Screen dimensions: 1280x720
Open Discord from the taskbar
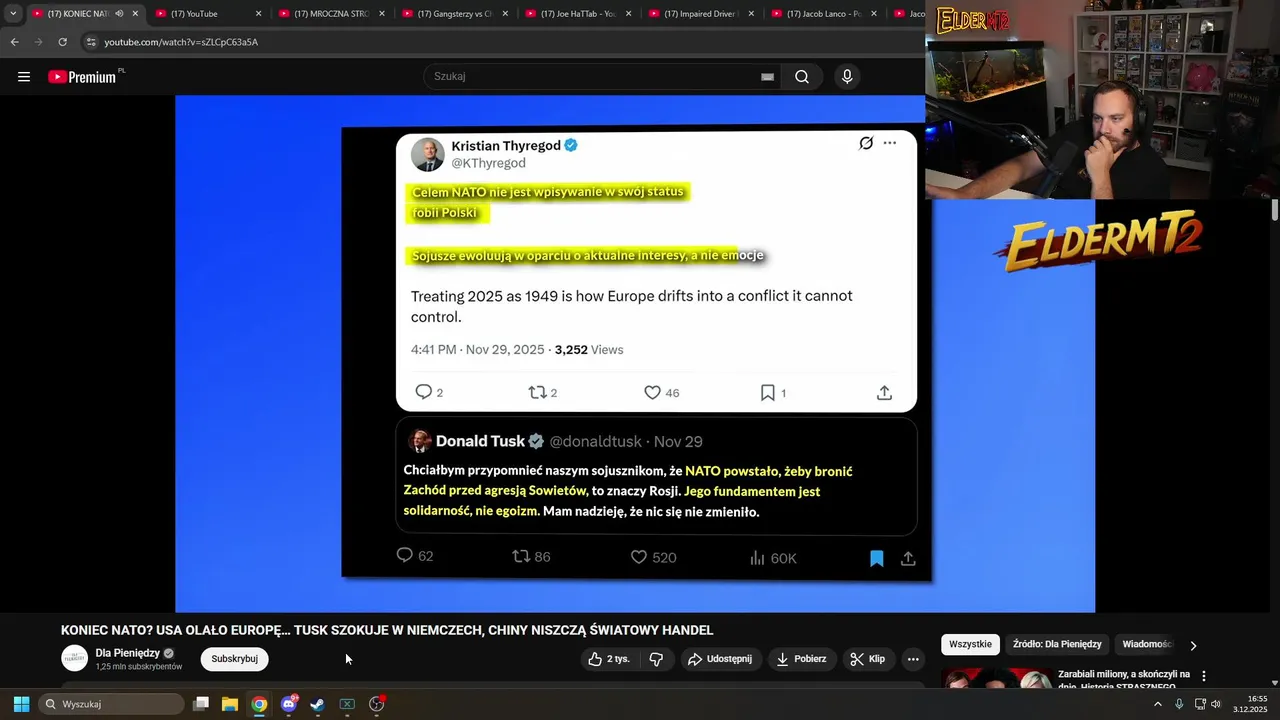(289, 704)
